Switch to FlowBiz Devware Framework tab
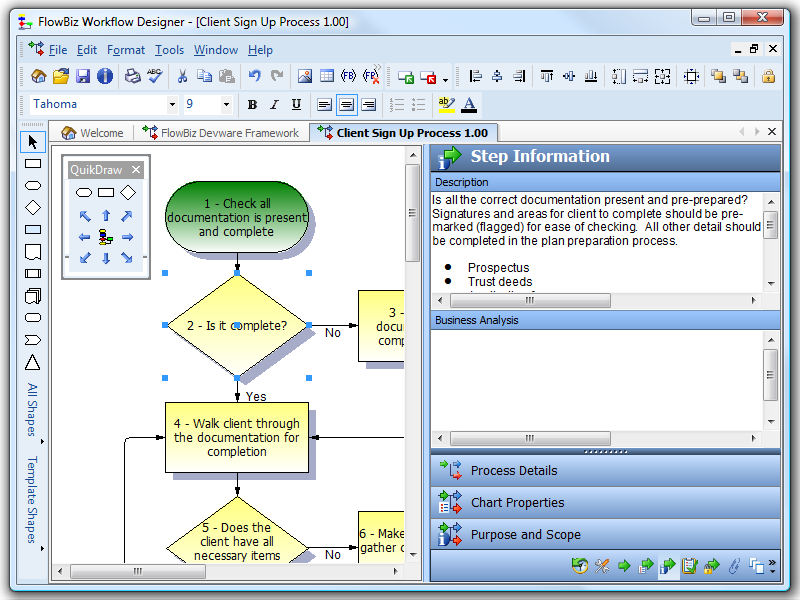This screenshot has height=600, width=800. coord(221,133)
